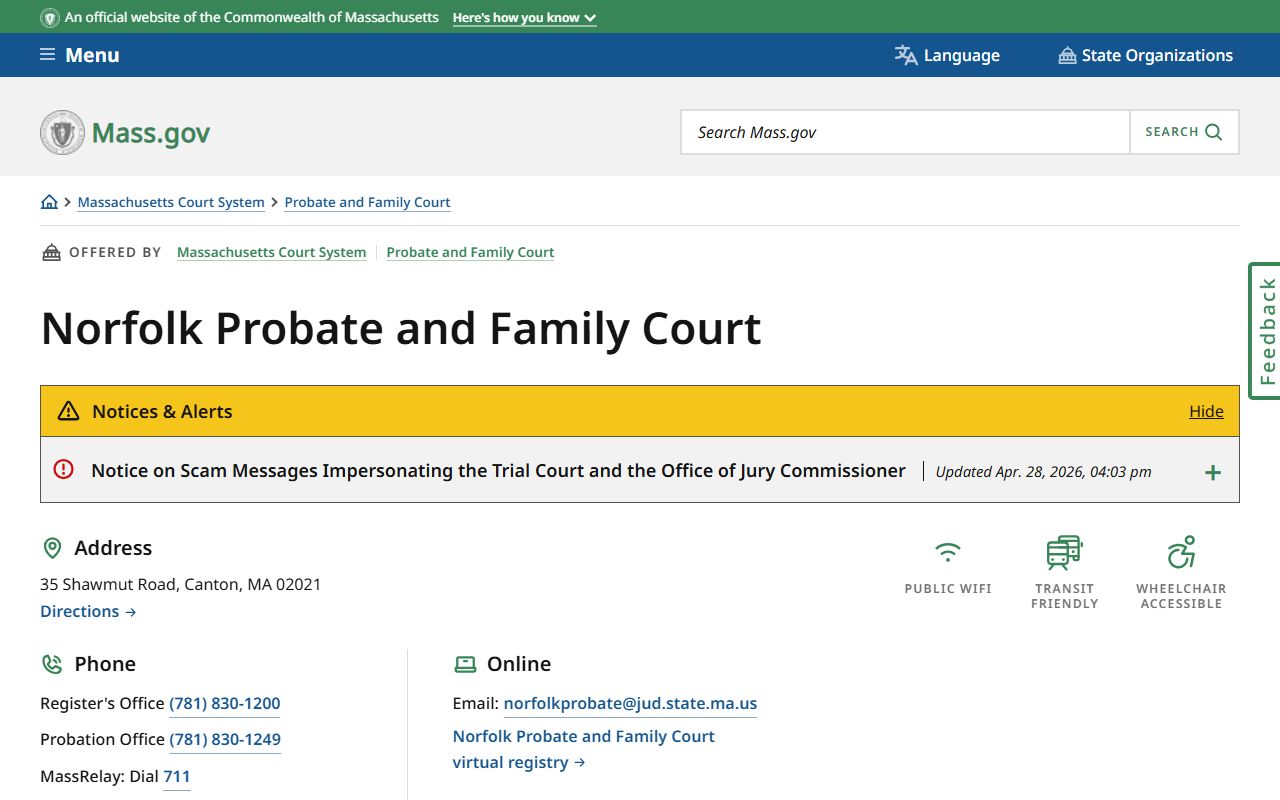
Task: Expand "Here's how you know" dropdown
Action: pyautogui.click(x=524, y=18)
